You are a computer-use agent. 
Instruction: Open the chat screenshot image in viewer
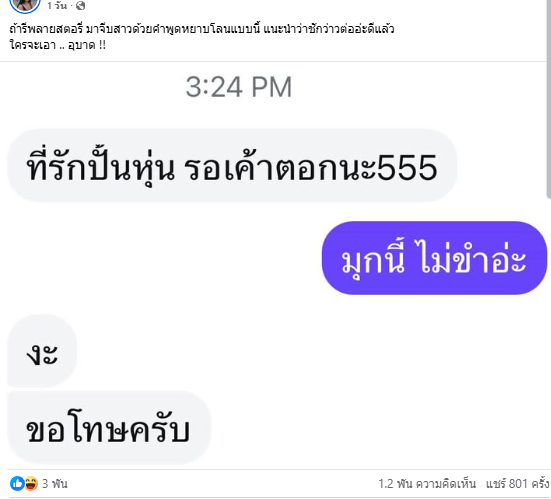pyautogui.click(x=274, y=265)
